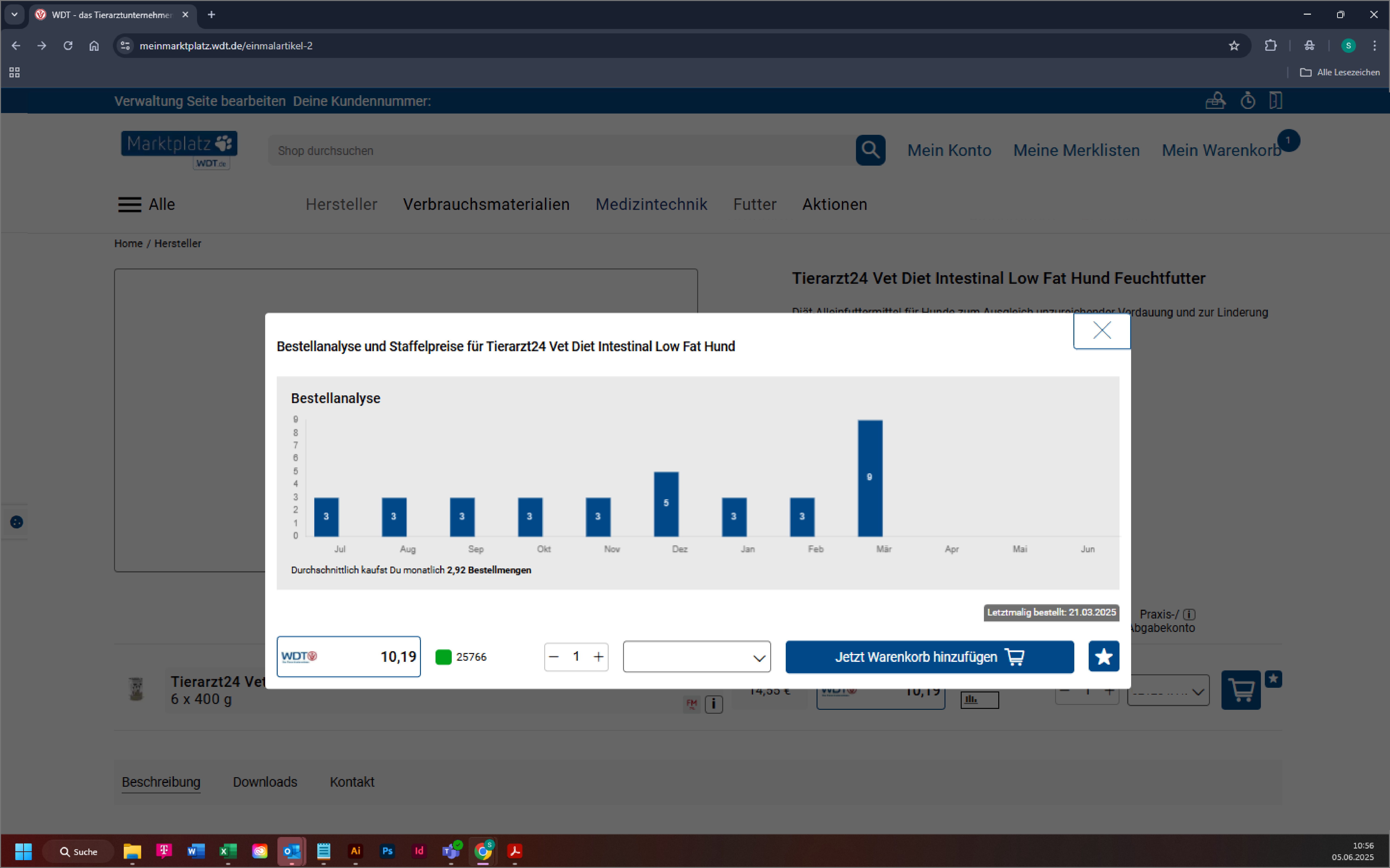Start a search with the magnifier icon
The height and width of the screenshot is (868, 1390).
(870, 150)
